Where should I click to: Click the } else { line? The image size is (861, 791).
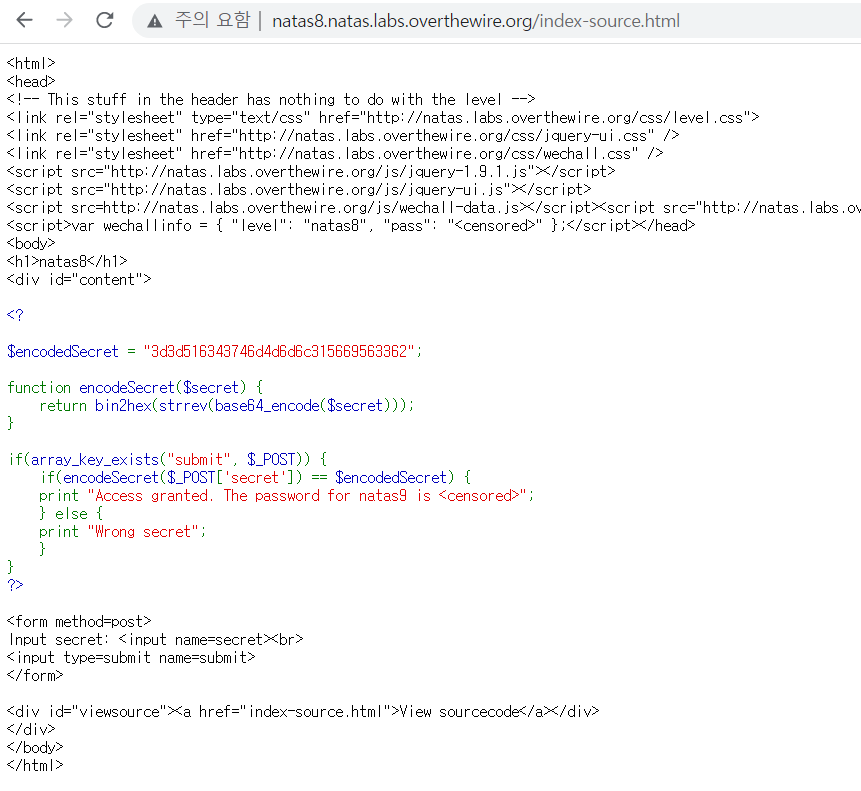coord(71,514)
